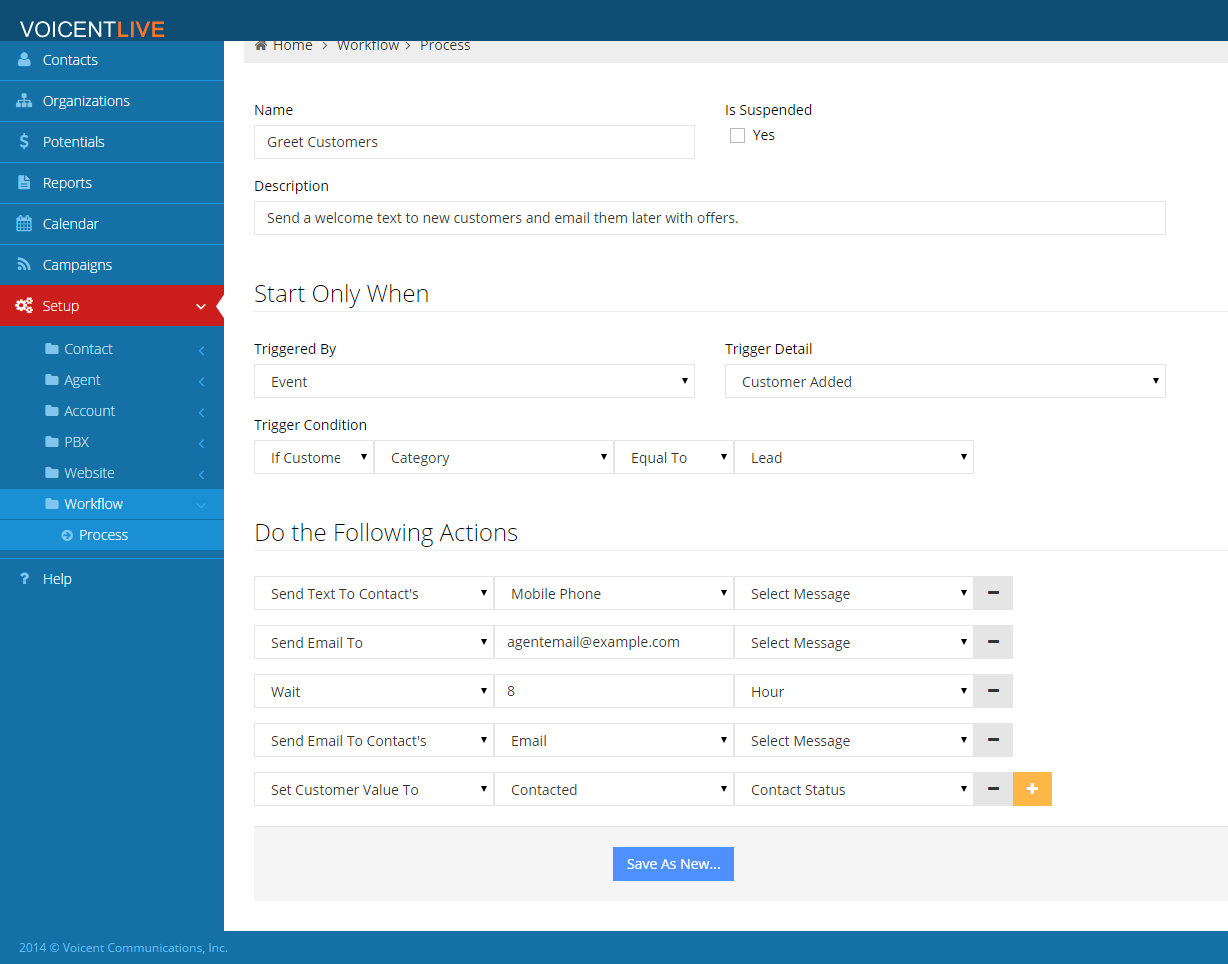
Task: Open Select Message dropdown for Send Text row
Action: click(854, 593)
